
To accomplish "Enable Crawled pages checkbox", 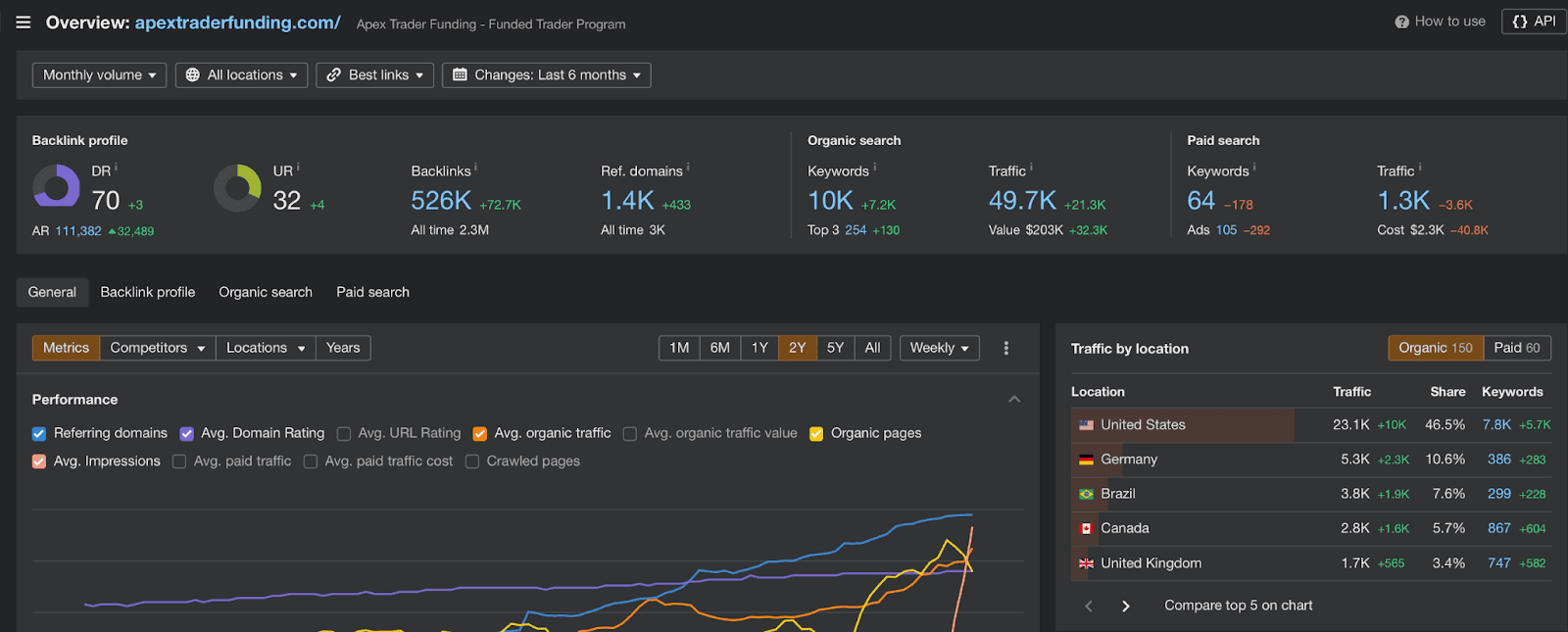I will 472,462.
